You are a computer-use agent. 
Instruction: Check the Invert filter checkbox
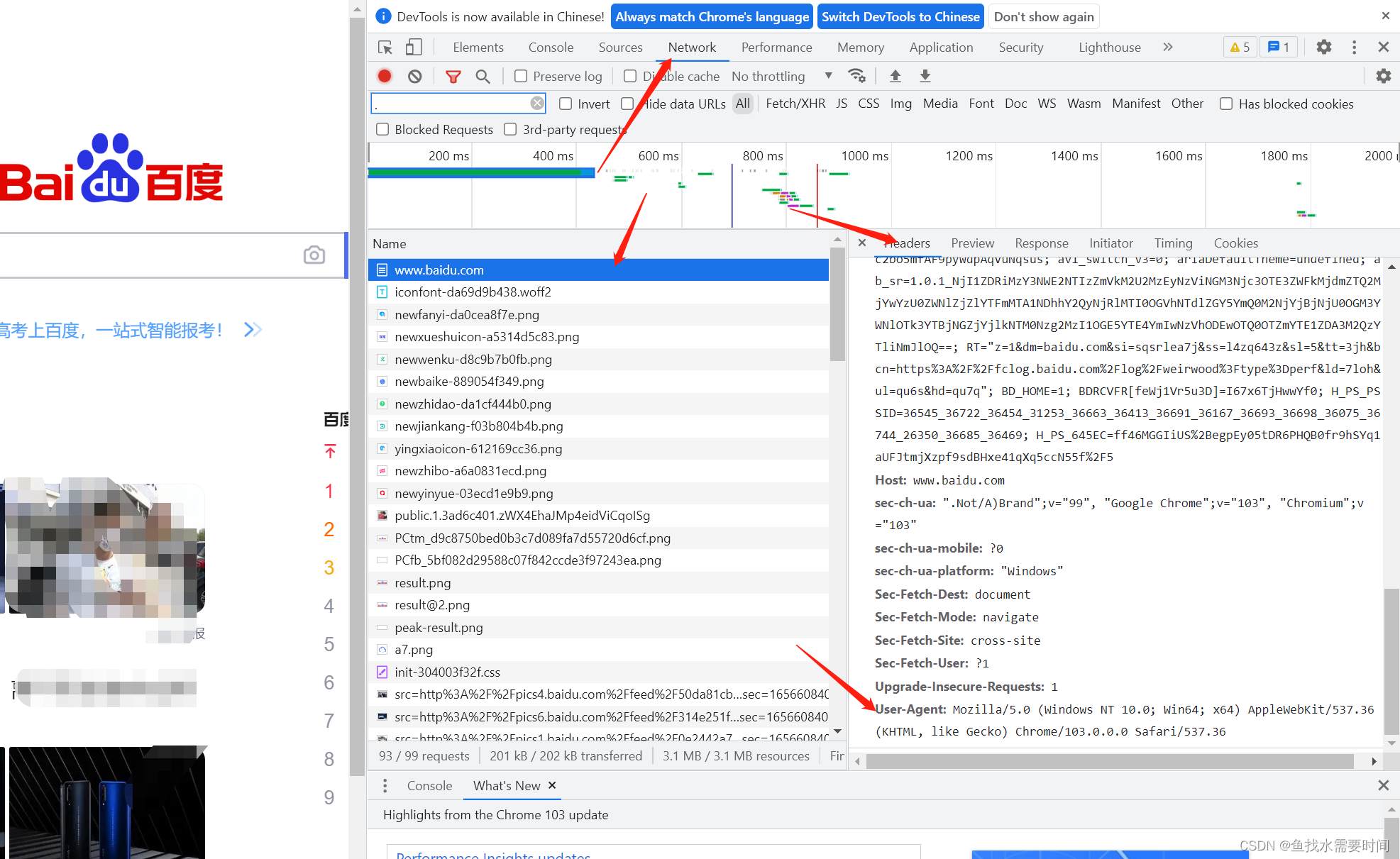click(x=566, y=104)
